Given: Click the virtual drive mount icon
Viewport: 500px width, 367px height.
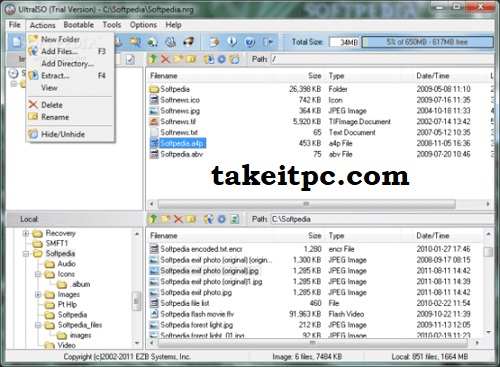Looking at the screenshot, I should 189,42.
